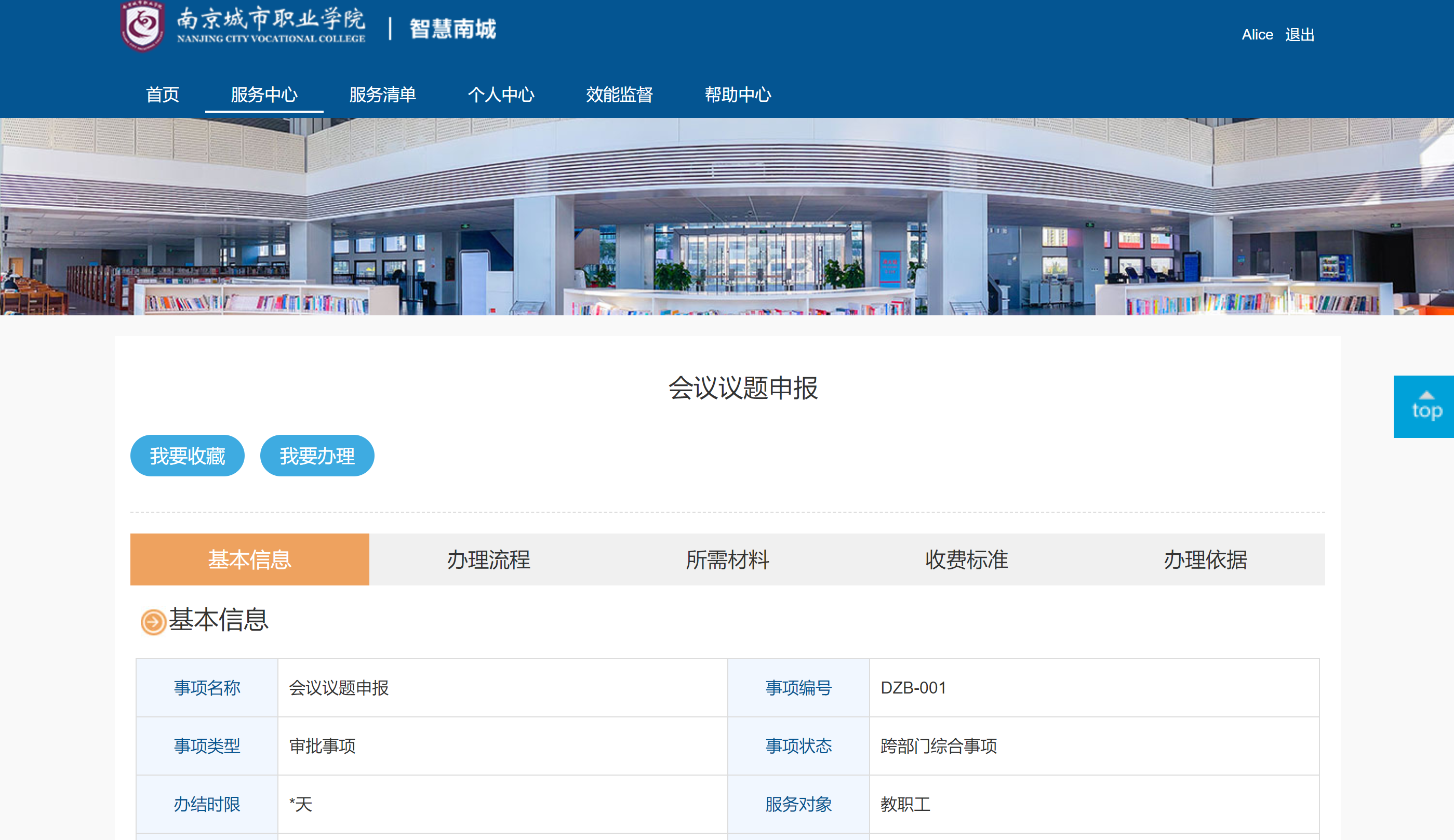Click the 审批事项 value cell
Screen dimensions: 1454x840
[503, 746]
